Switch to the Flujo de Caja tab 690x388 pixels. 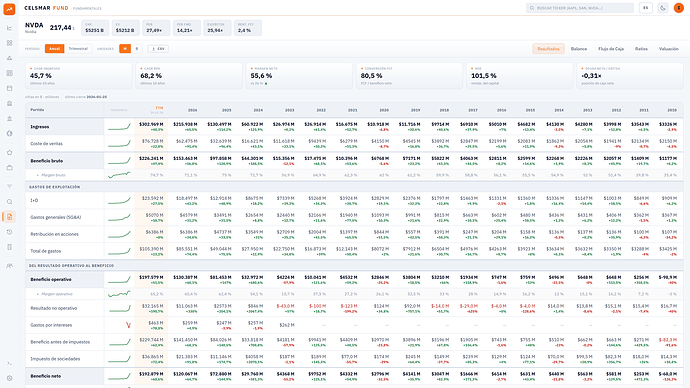pyautogui.click(x=611, y=49)
